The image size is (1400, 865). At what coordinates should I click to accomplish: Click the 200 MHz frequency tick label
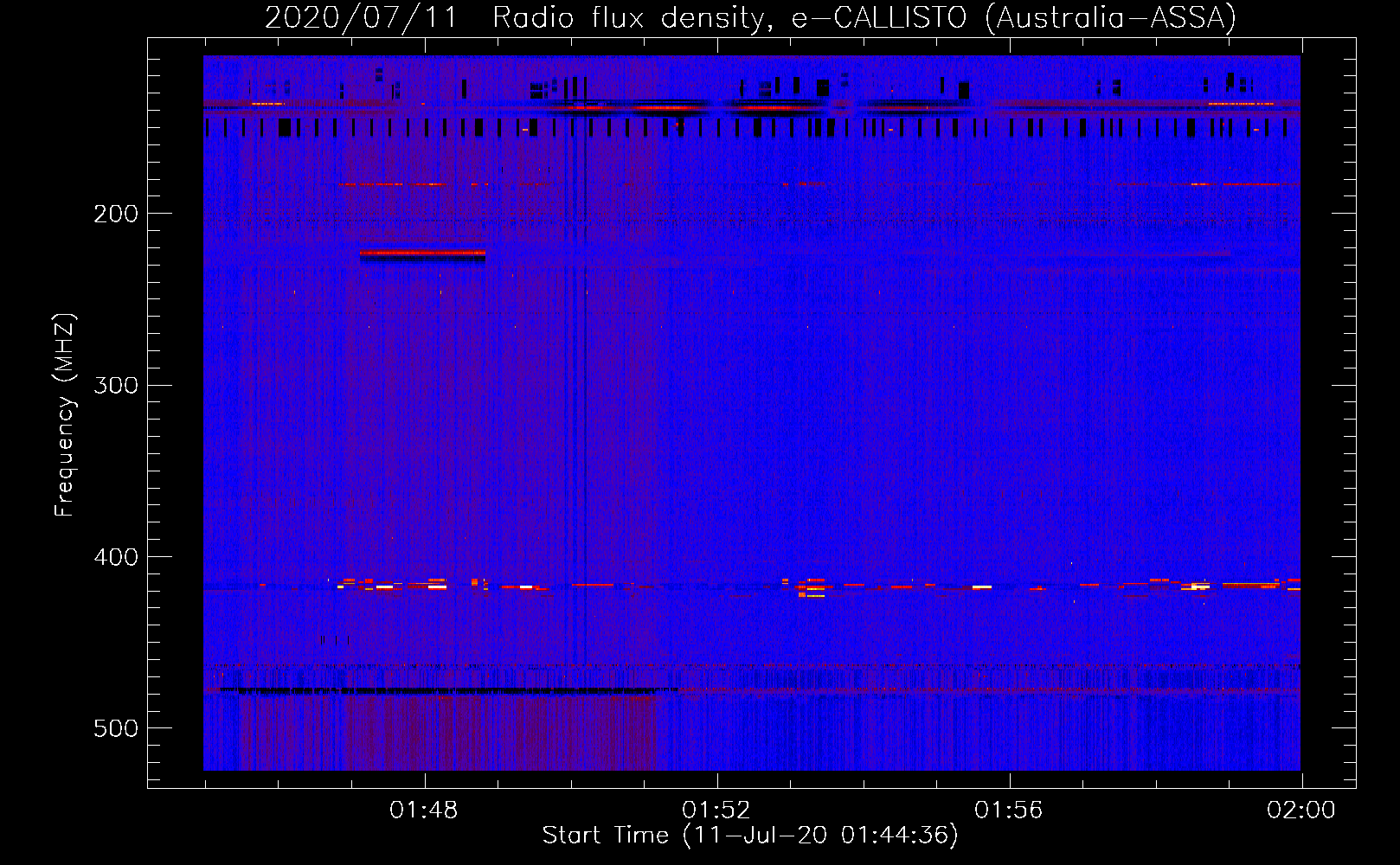(116, 214)
